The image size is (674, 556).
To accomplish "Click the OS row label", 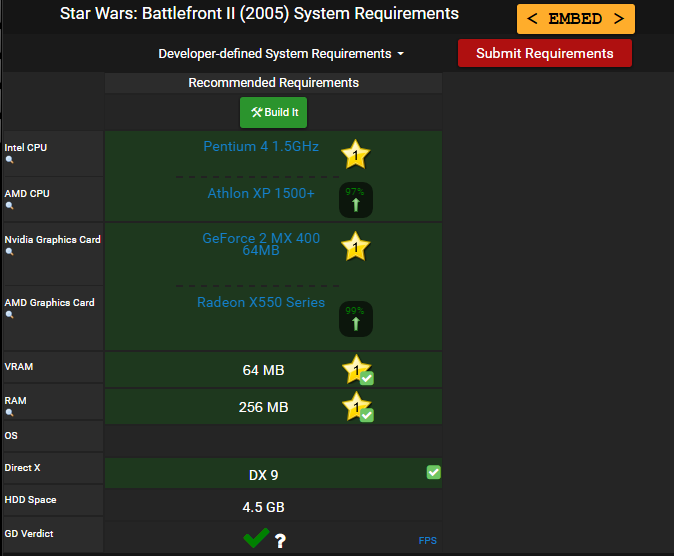I will pyautogui.click(x=11, y=436).
